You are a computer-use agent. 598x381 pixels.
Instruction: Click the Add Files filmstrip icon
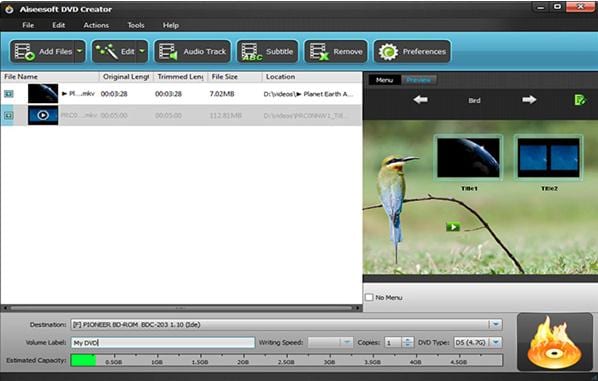click(x=24, y=51)
